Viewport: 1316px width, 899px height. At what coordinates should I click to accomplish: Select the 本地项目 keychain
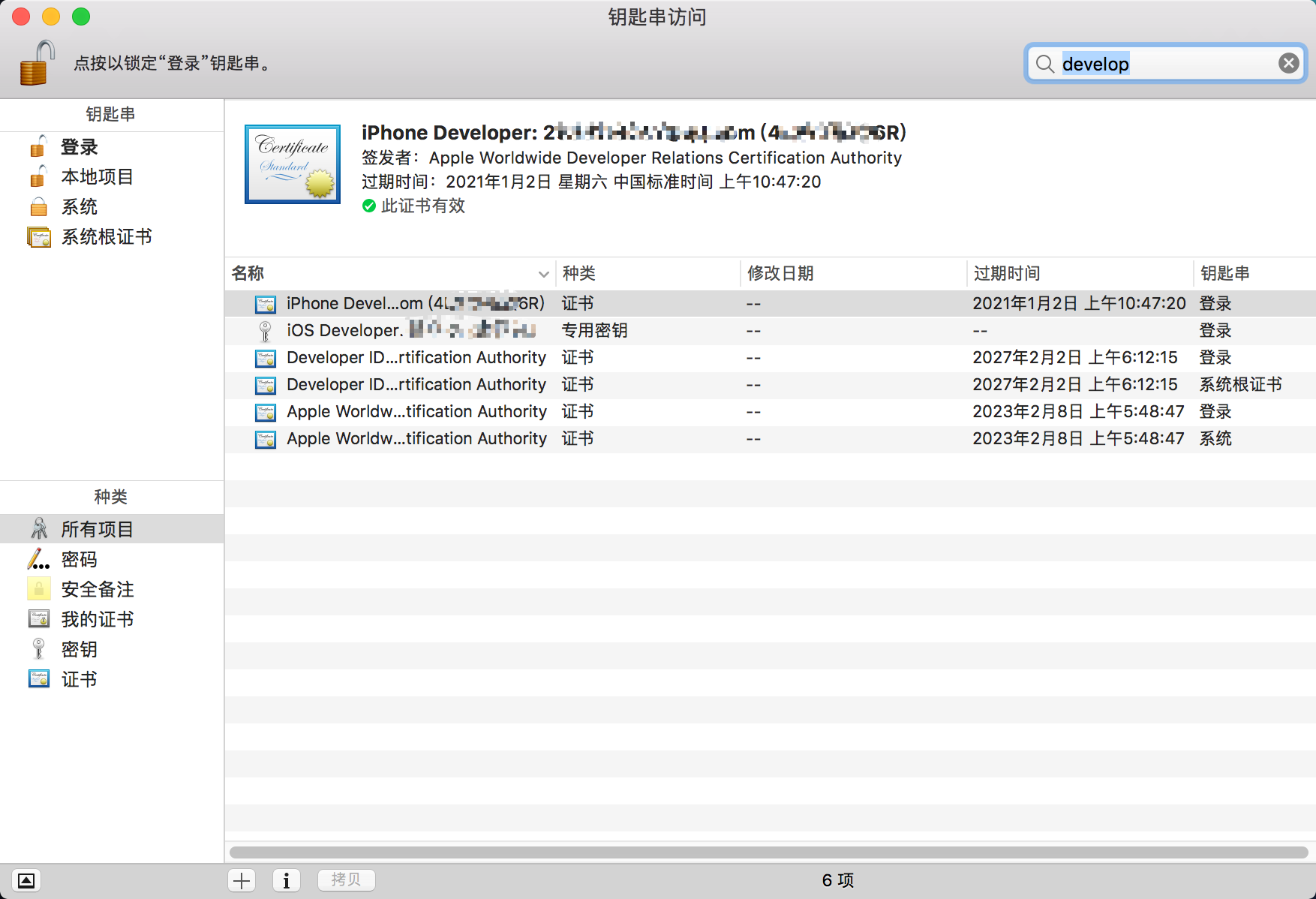point(97,177)
